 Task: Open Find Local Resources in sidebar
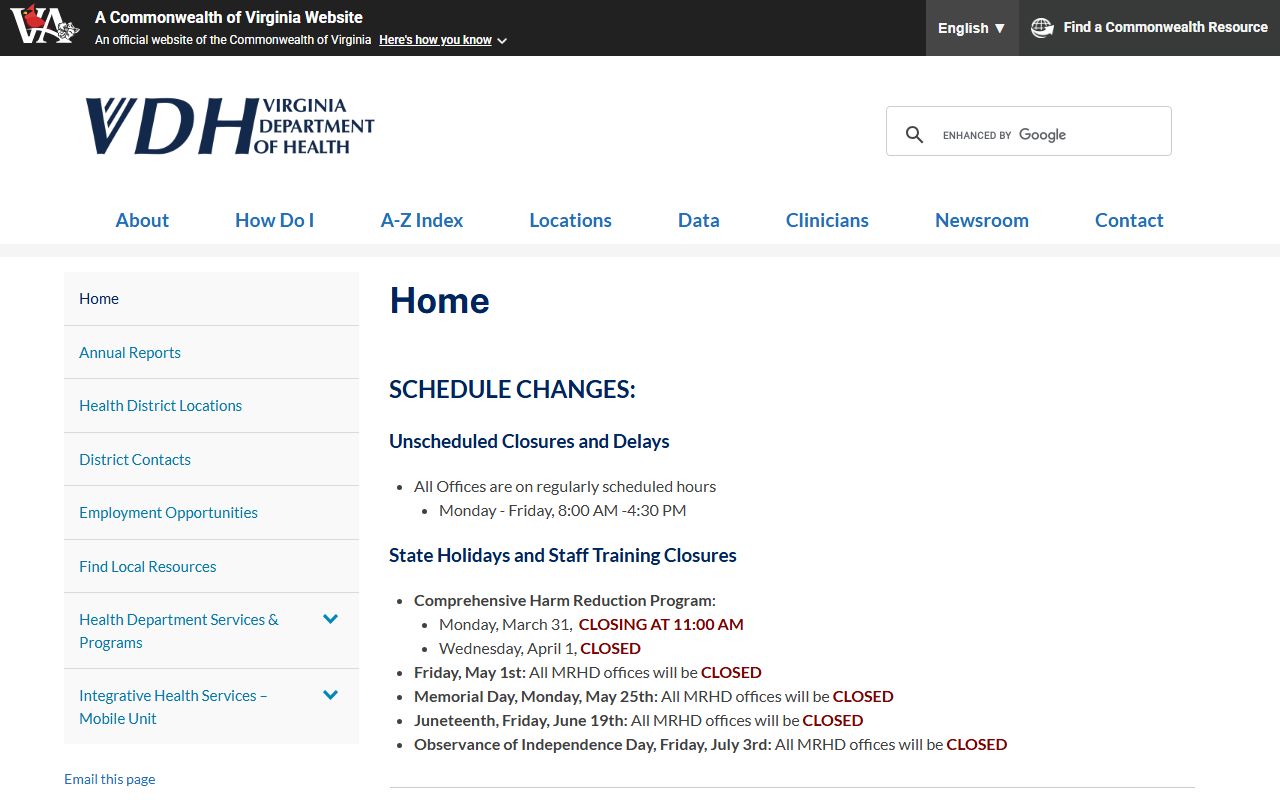(147, 566)
